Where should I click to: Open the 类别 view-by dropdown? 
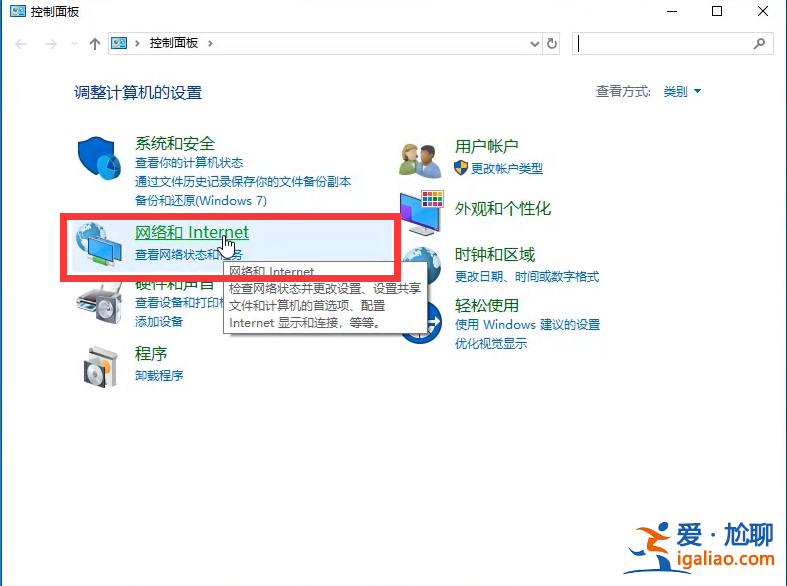(x=682, y=91)
